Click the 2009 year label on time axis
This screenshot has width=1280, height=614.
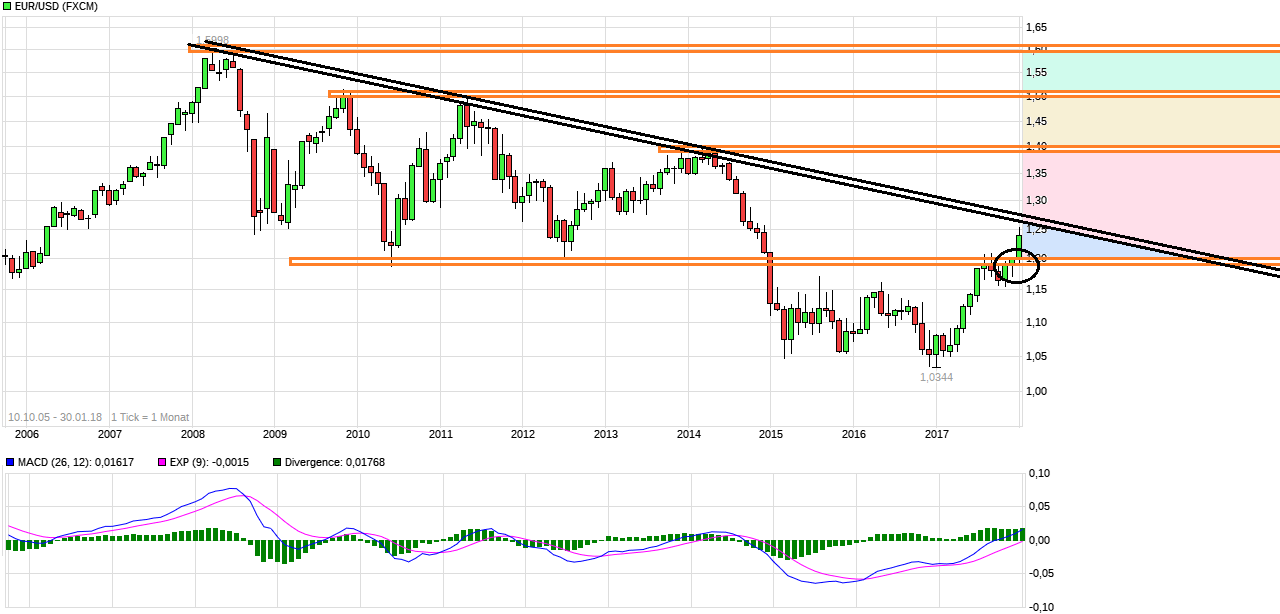click(275, 434)
